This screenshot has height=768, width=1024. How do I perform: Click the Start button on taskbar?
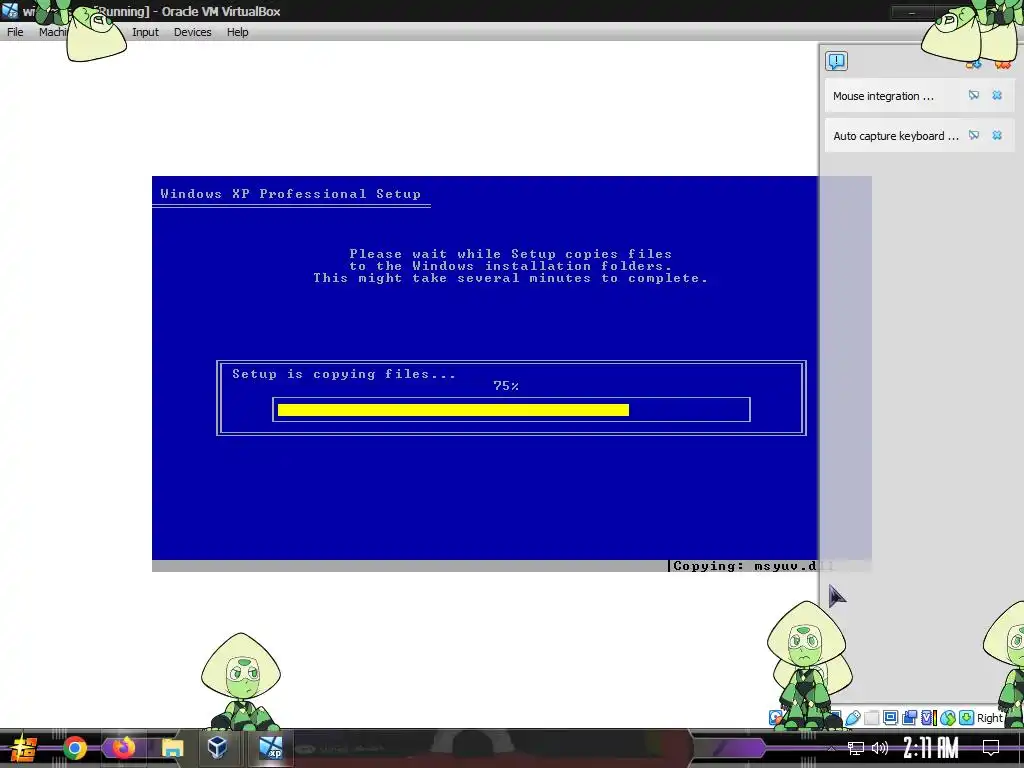(x=23, y=748)
